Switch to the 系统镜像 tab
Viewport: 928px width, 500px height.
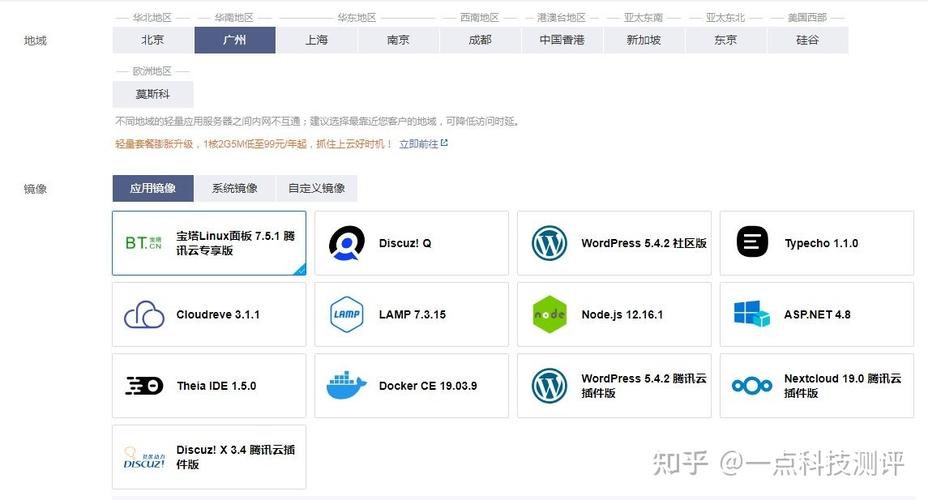(235, 188)
